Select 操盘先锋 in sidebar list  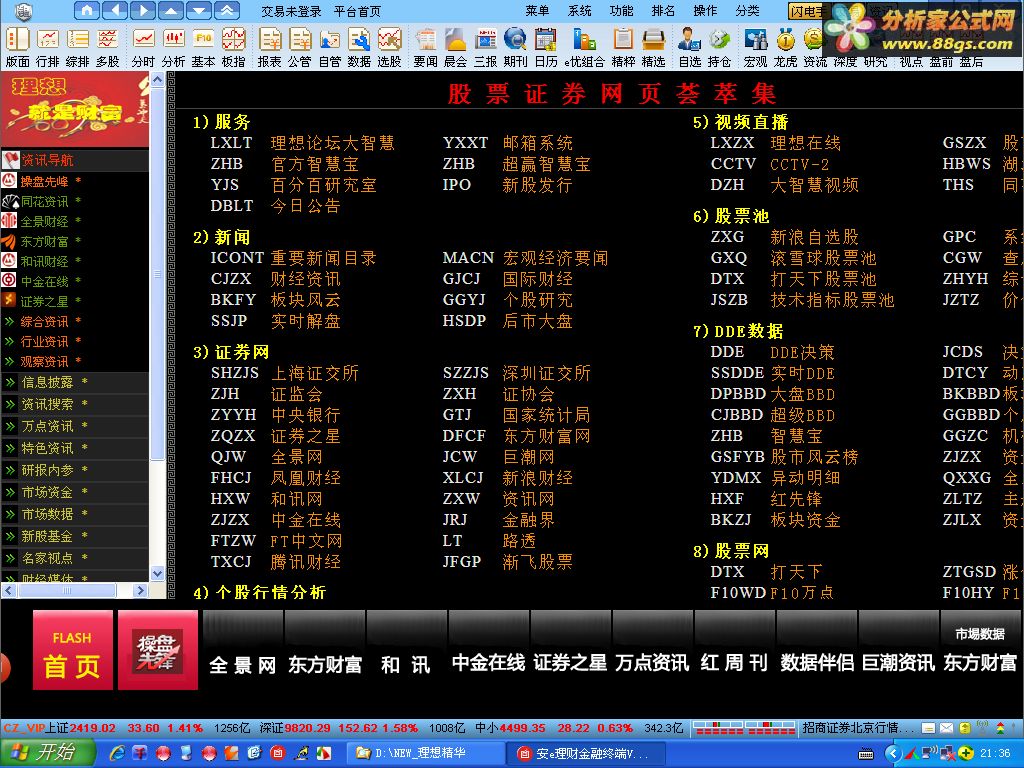pos(44,181)
